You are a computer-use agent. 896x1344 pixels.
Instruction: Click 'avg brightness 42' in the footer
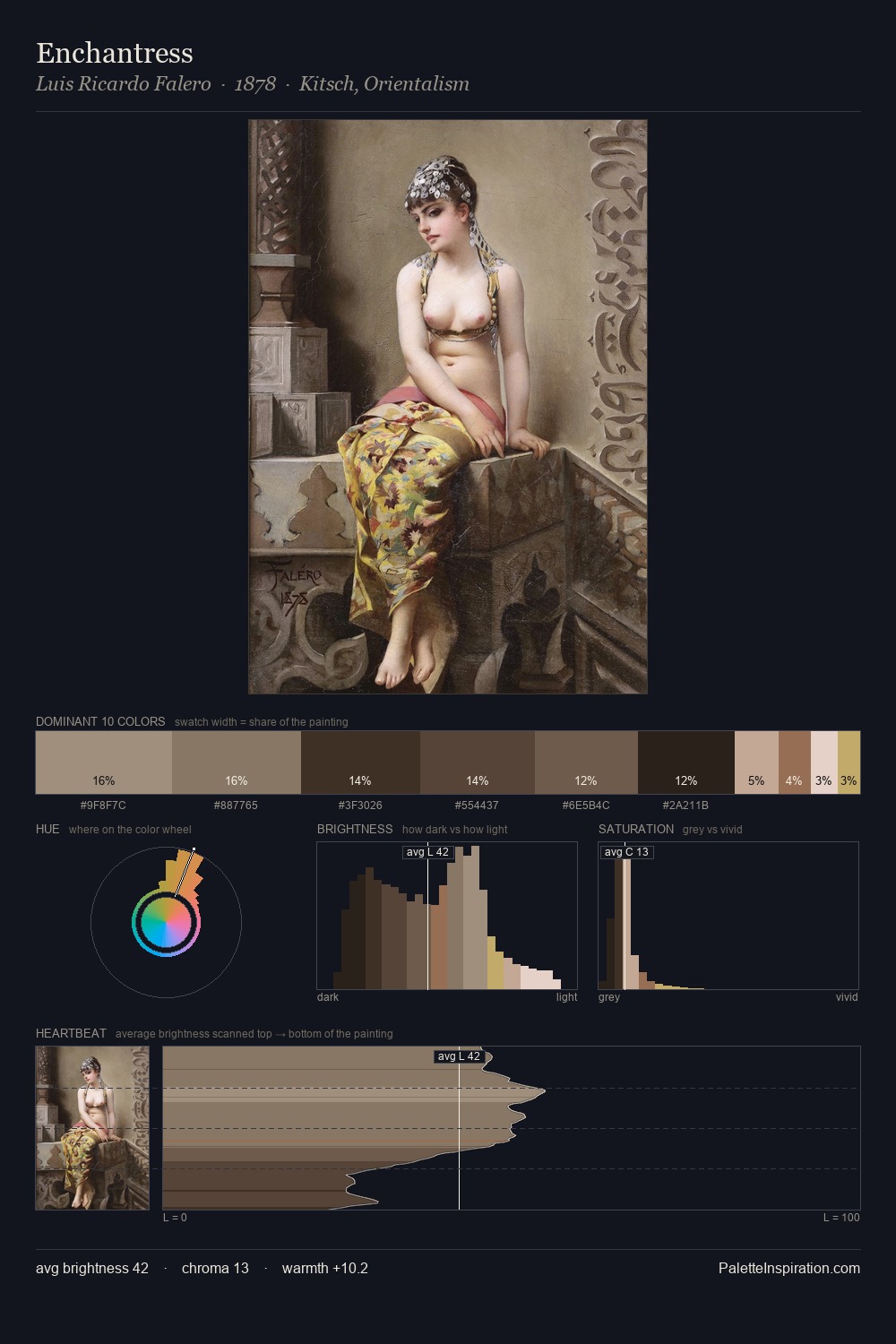point(92,1268)
